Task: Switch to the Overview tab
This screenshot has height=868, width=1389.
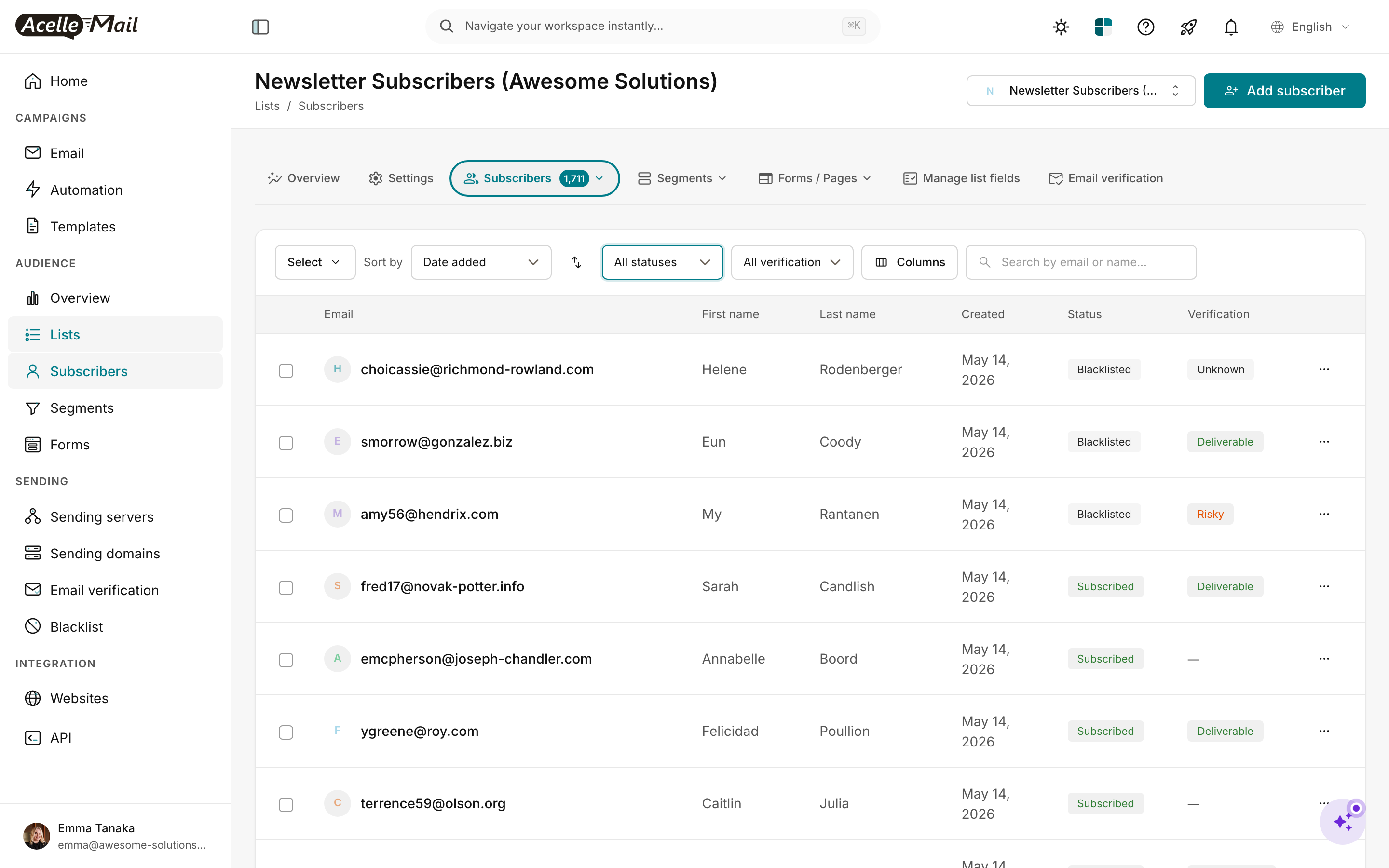Action: point(304,178)
